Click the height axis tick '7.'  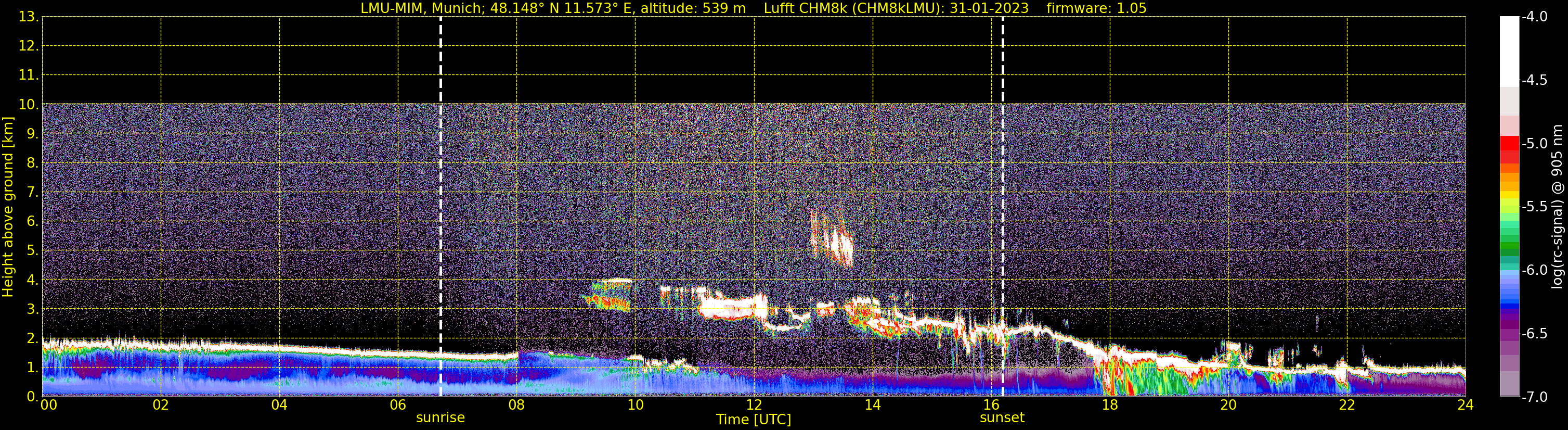click(32, 192)
